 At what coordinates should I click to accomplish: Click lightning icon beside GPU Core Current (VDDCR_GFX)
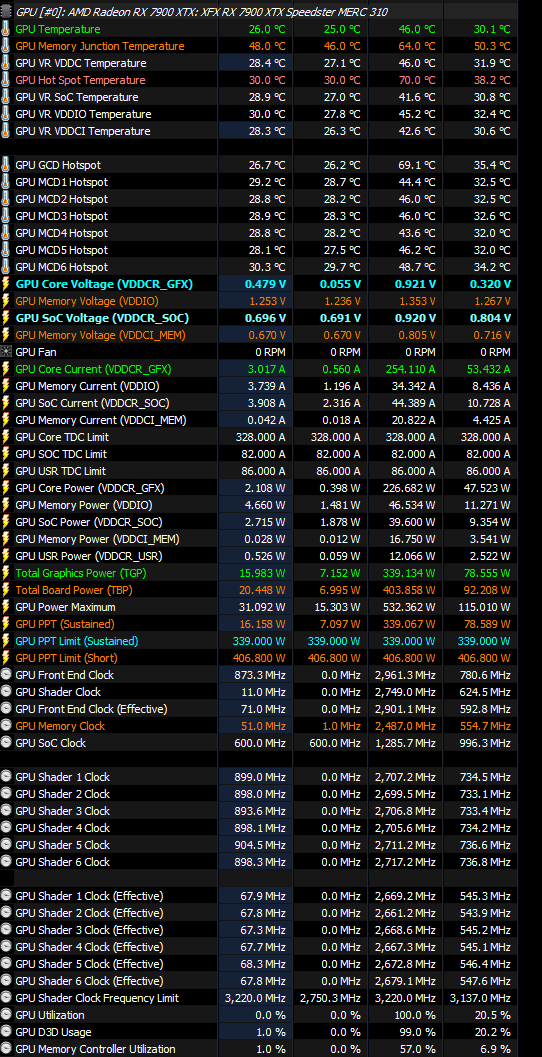click(x=7, y=369)
